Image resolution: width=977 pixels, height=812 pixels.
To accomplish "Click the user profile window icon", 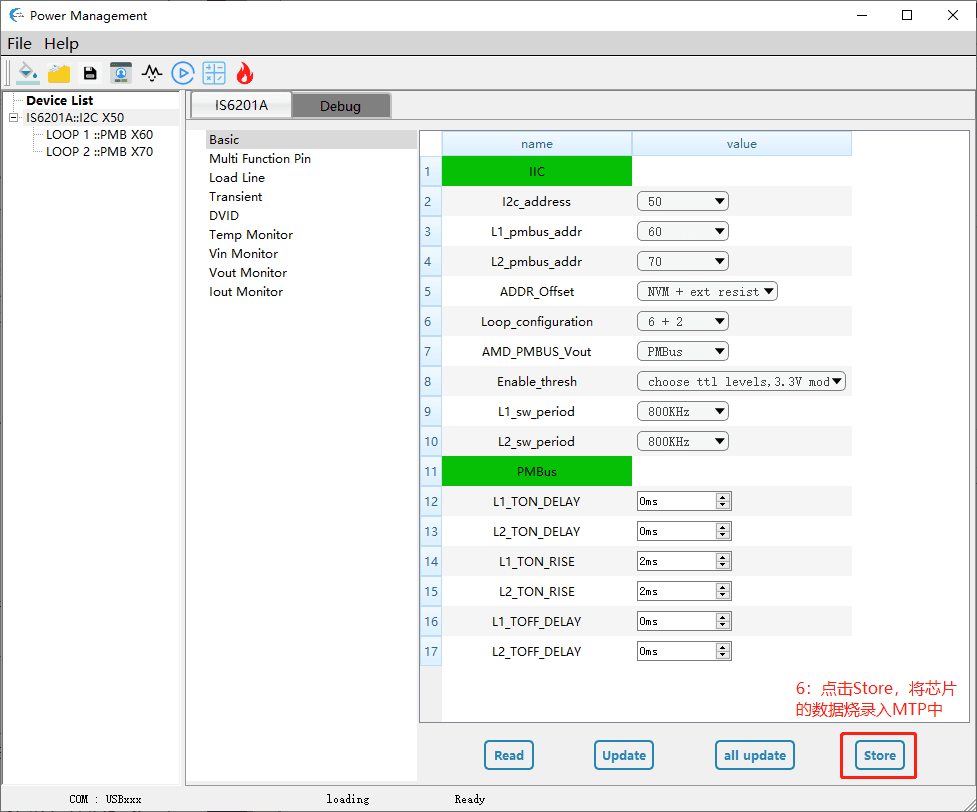I will point(121,73).
